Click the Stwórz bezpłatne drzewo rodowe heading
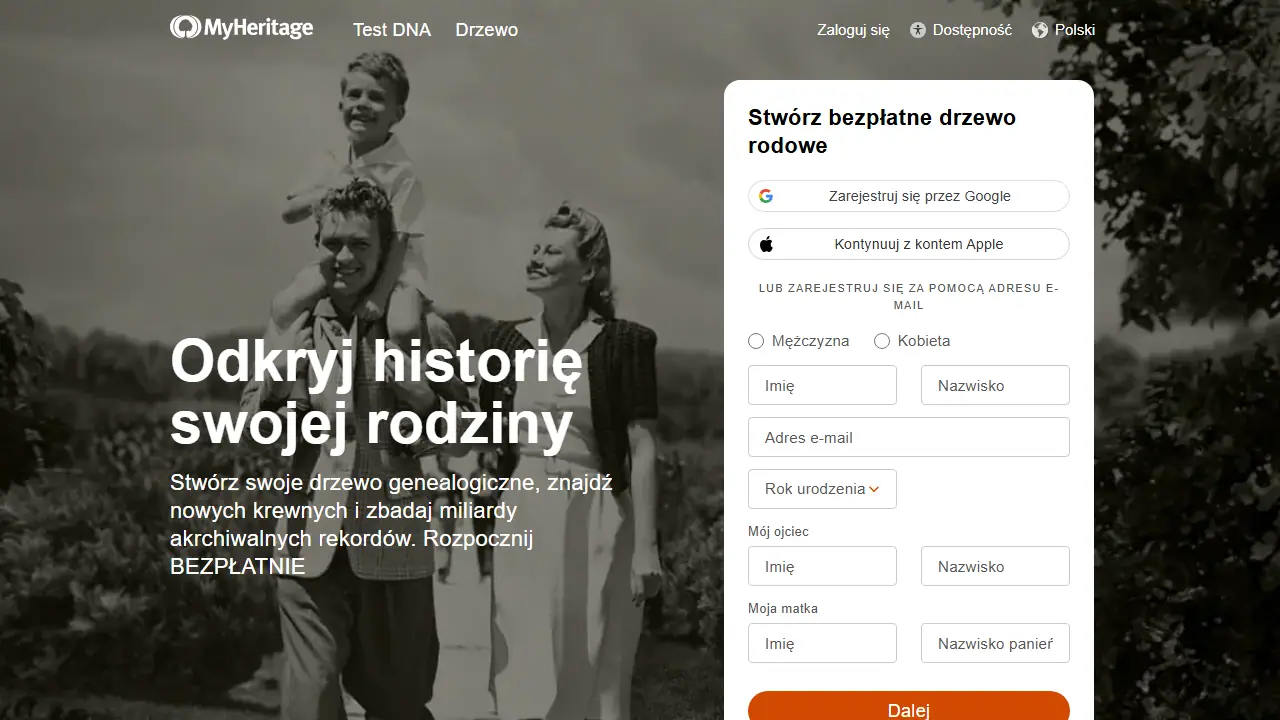This screenshot has height=720, width=1280. pos(882,131)
